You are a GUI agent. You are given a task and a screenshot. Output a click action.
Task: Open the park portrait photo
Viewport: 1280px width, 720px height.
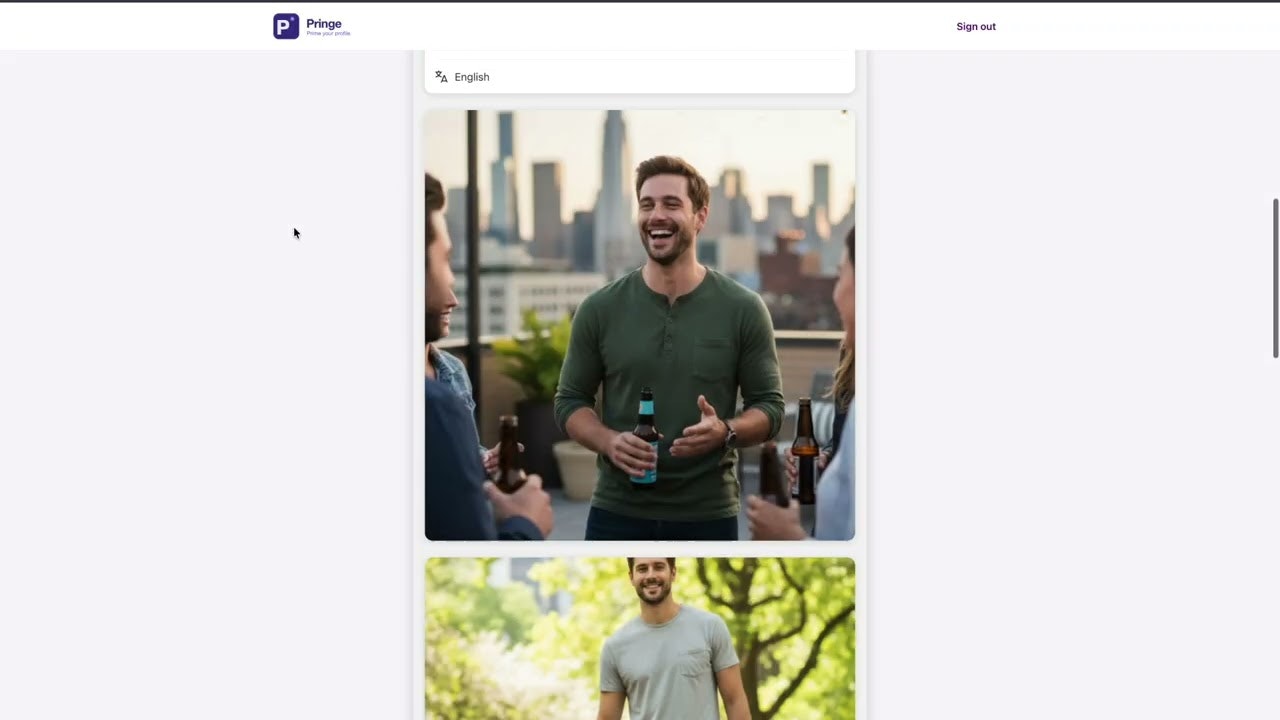pyautogui.click(x=640, y=639)
